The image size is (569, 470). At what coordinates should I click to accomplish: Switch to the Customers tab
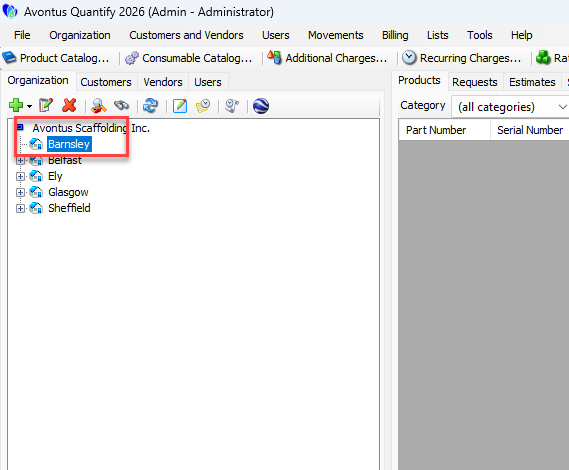pos(106,82)
